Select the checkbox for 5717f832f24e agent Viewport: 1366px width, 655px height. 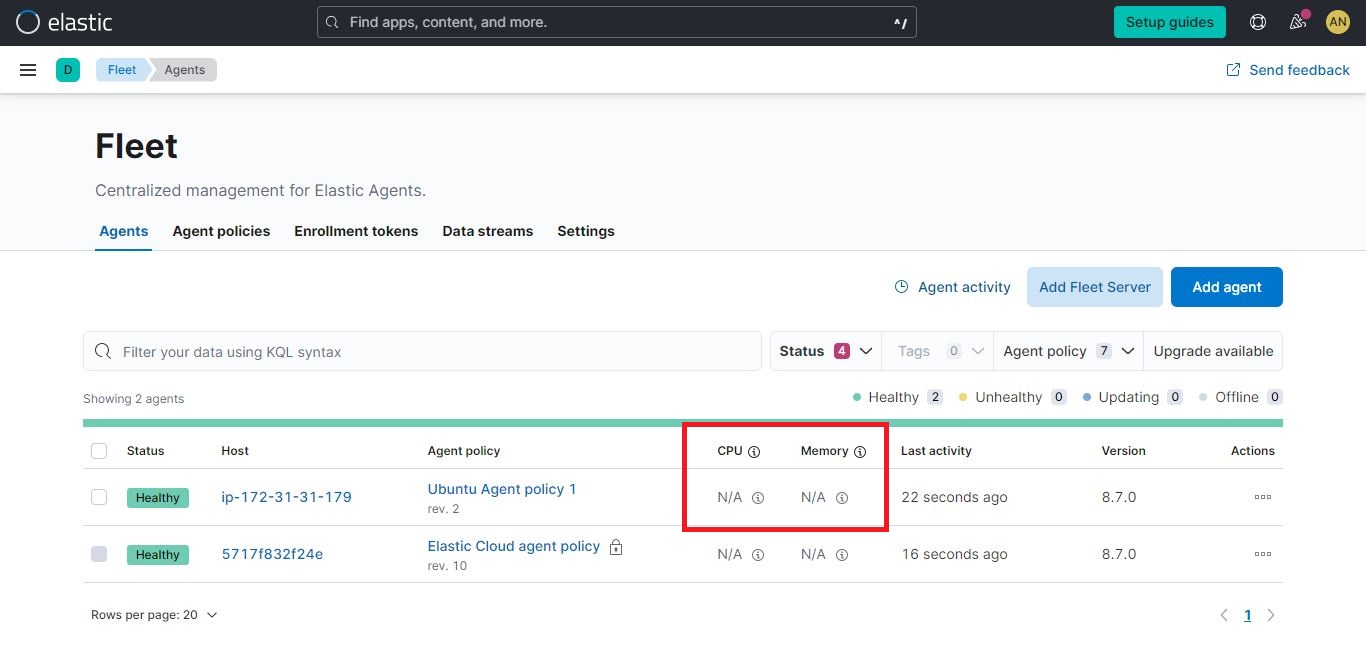(99, 554)
